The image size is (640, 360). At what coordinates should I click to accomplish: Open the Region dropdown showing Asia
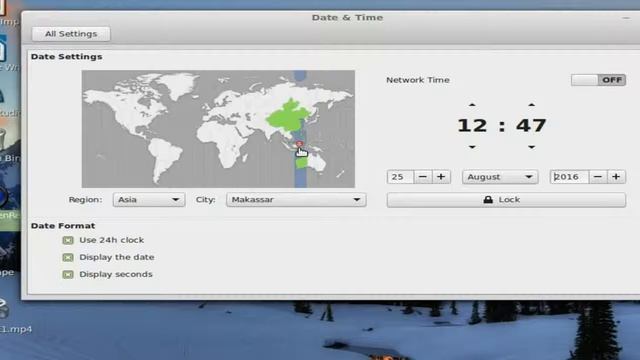149,200
